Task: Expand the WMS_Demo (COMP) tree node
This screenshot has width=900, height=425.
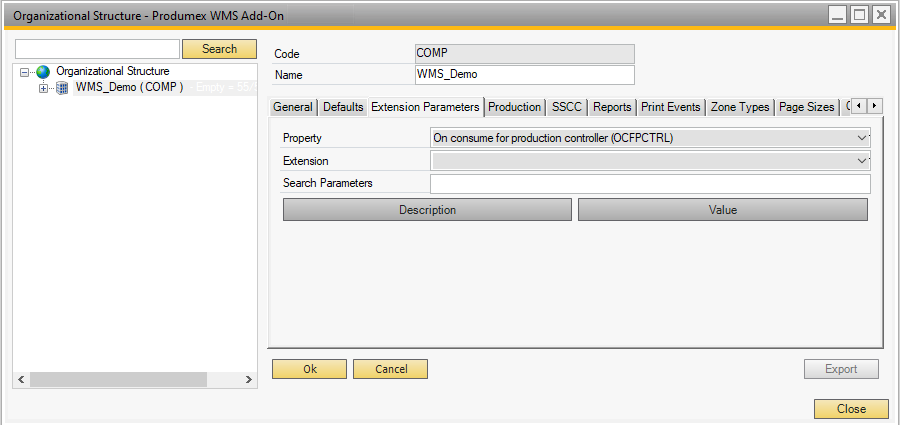Action: 43,88
